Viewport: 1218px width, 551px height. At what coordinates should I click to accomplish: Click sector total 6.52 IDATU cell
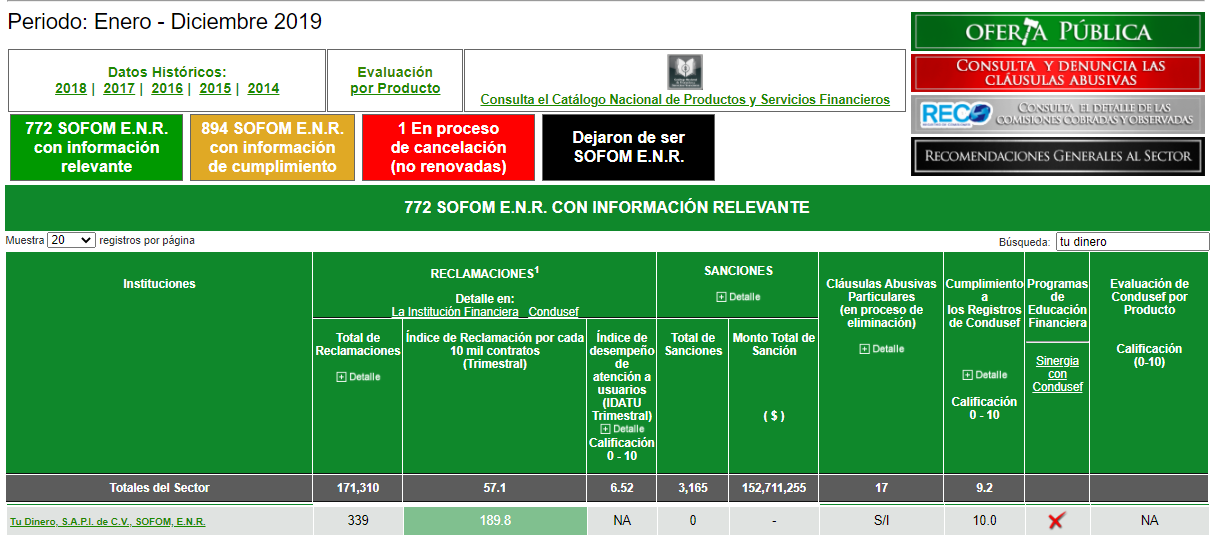pyautogui.click(x=621, y=488)
